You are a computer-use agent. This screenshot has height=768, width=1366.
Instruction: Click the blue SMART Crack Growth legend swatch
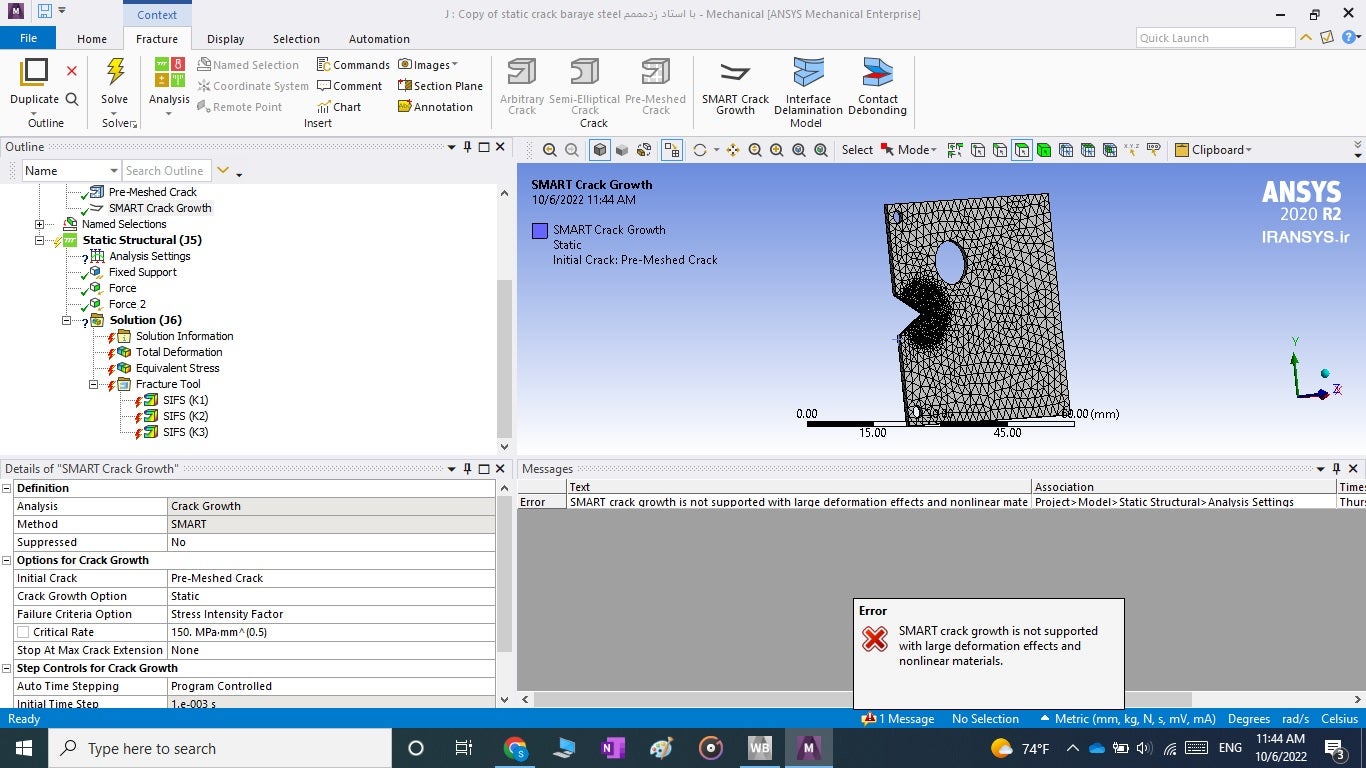pos(540,231)
